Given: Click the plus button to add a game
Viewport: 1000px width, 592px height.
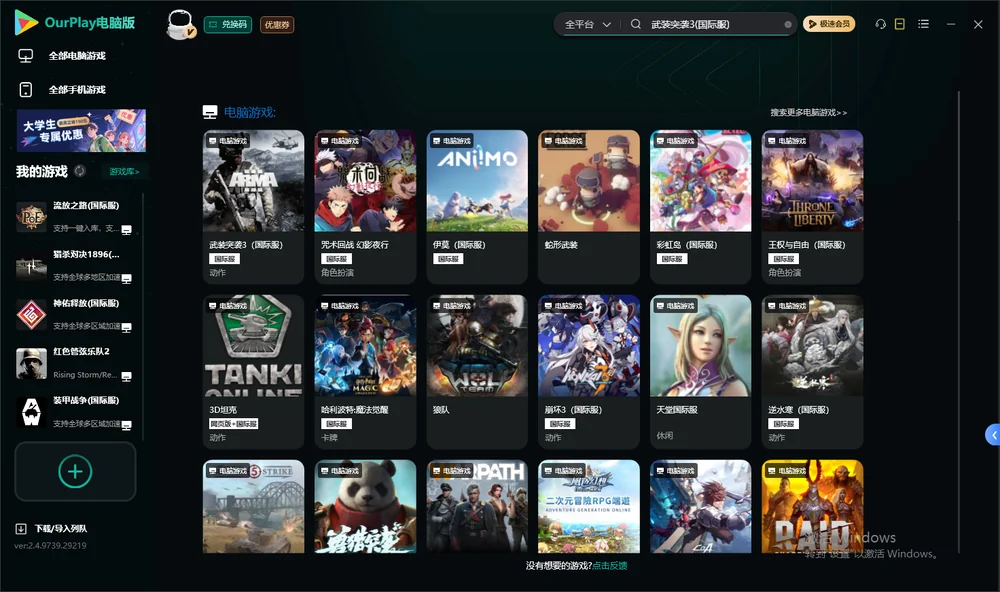Looking at the screenshot, I should point(75,471).
